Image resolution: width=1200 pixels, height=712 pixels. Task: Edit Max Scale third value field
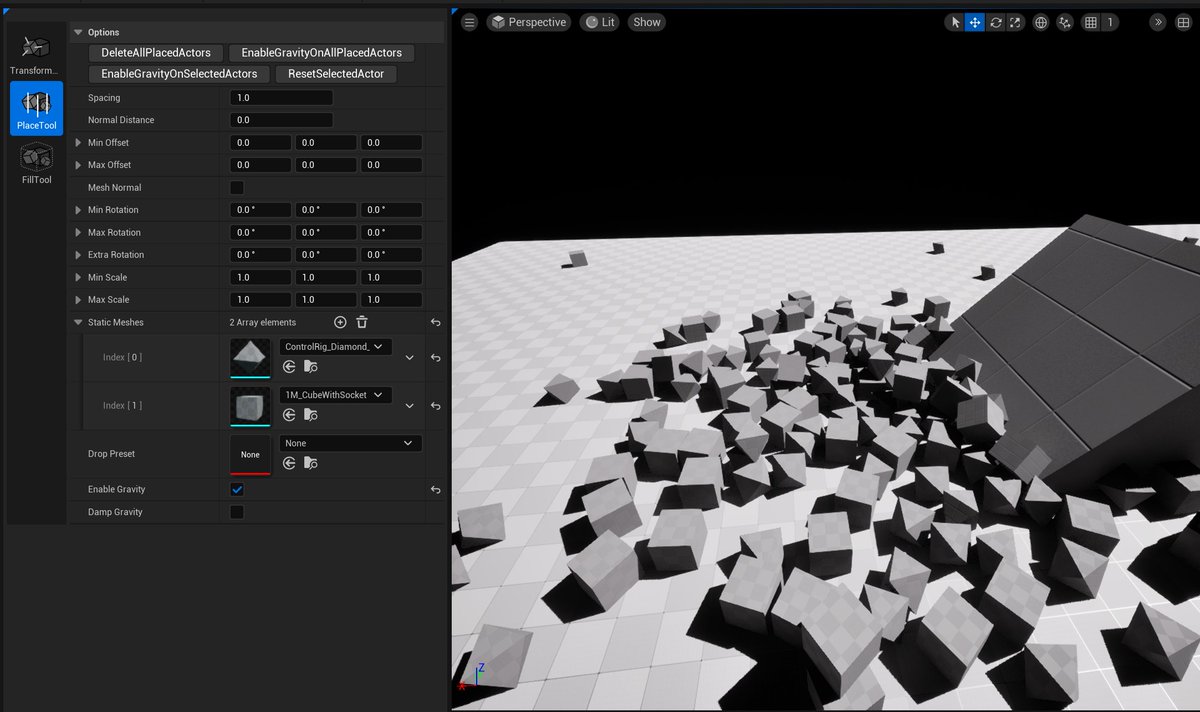pyautogui.click(x=391, y=300)
